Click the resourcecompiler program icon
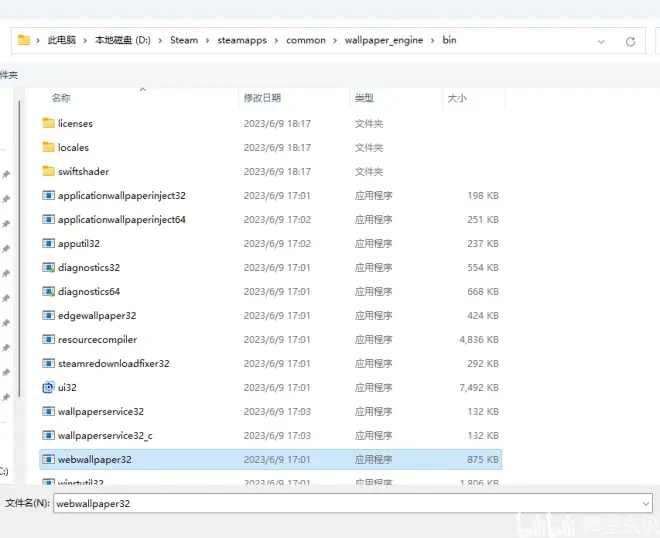 point(48,339)
